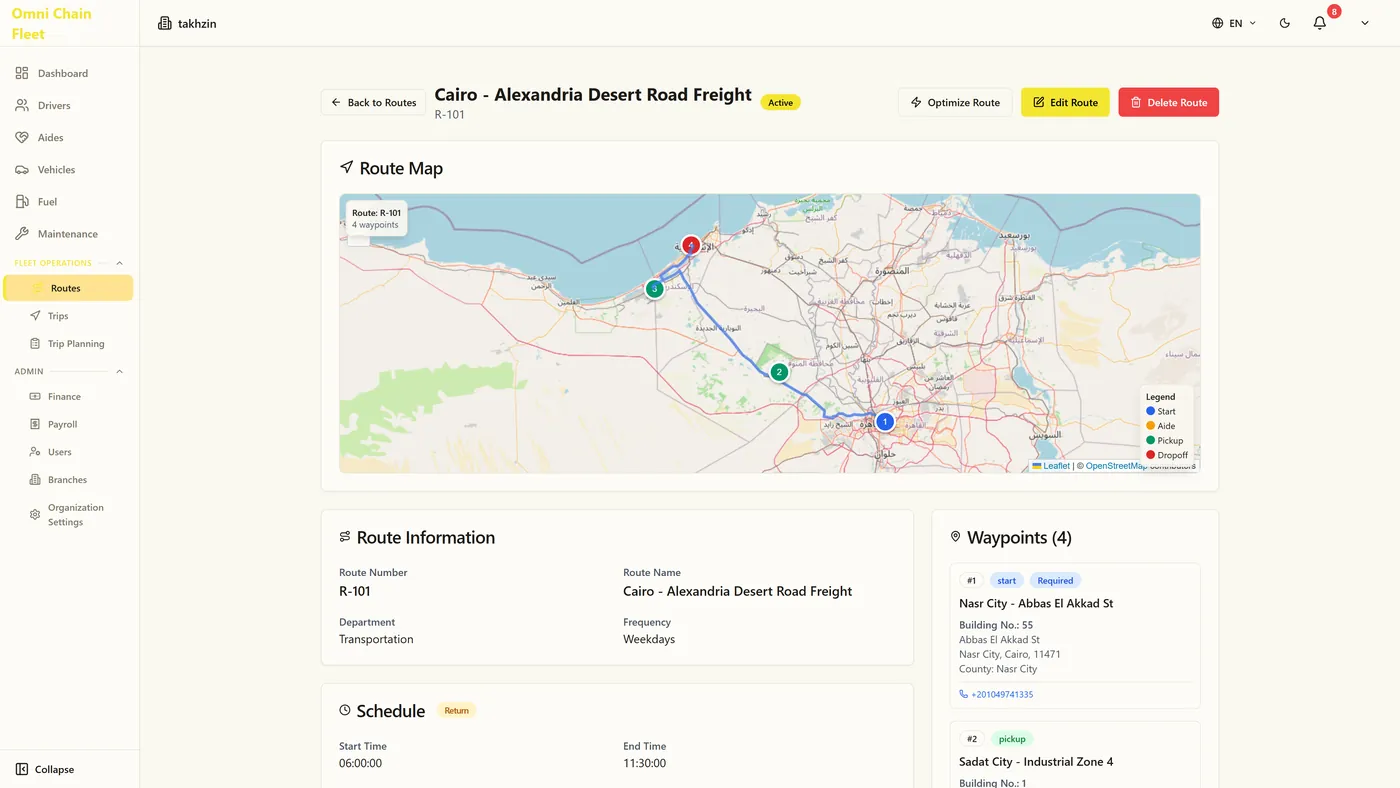Open the Fuel pump icon
This screenshot has height=788, width=1400.
click(22, 201)
